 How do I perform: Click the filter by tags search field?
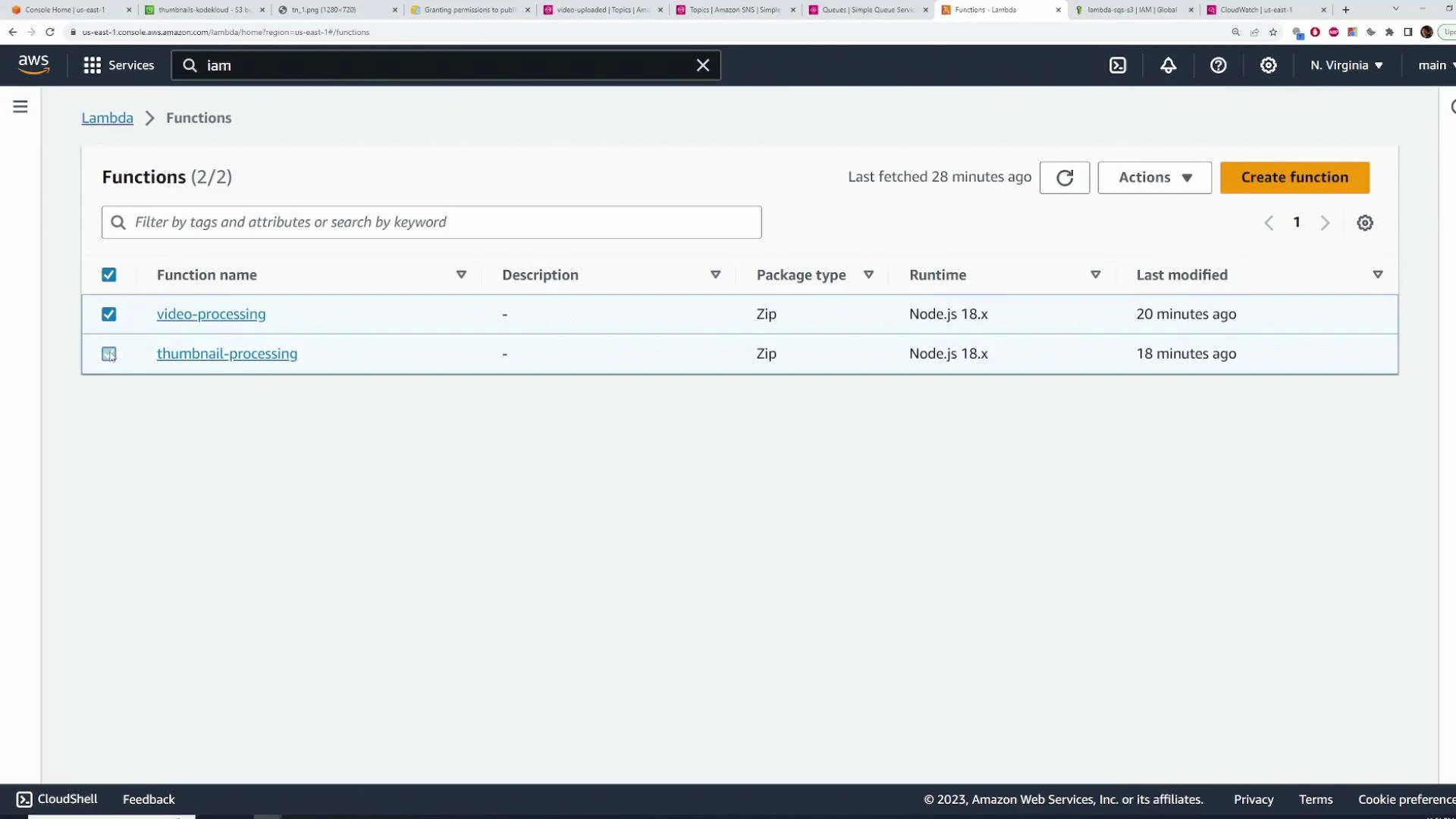point(431,221)
